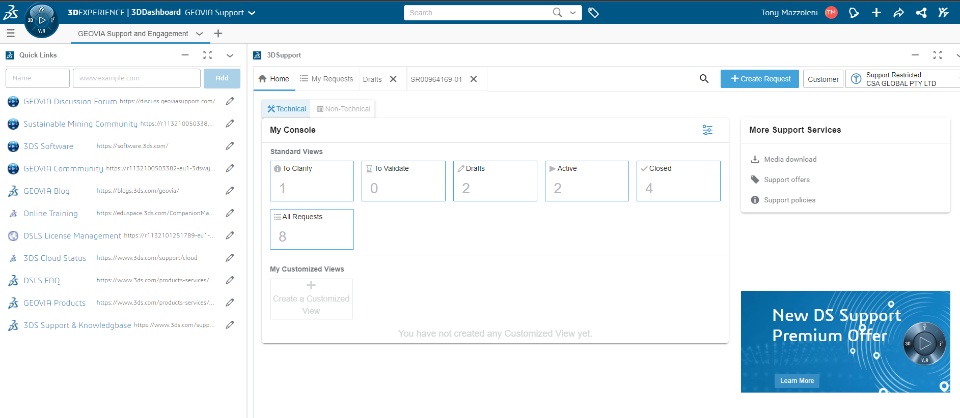The width and height of the screenshot is (960, 418).
Task: Click Tony Mazzoleni profile avatar
Action: [x=831, y=12]
